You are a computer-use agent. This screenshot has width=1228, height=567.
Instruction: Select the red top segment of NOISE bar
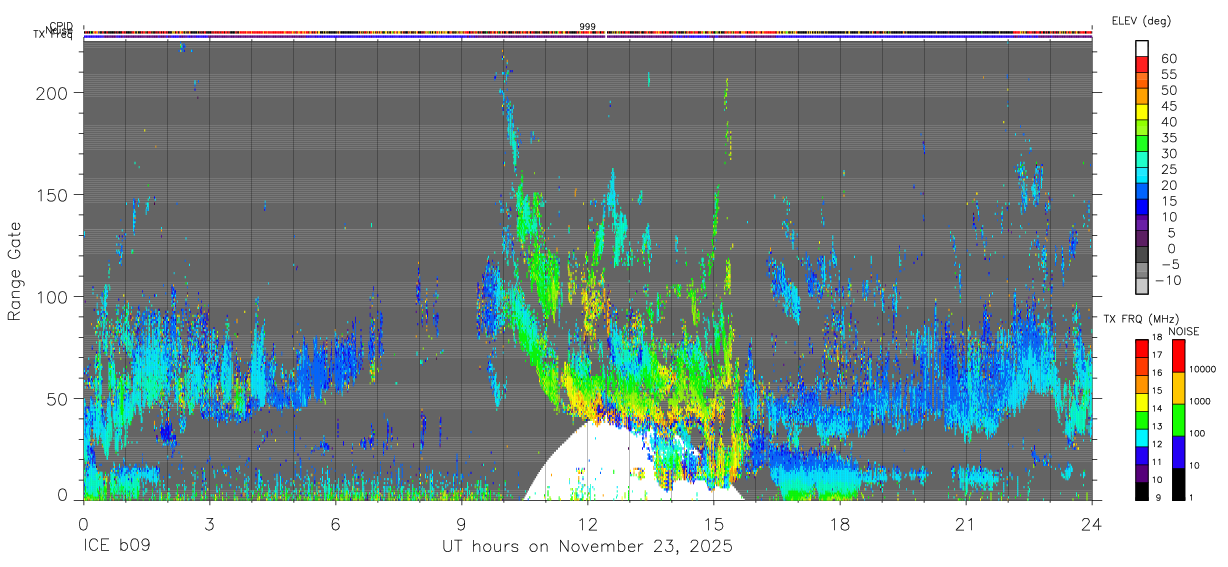(1178, 356)
